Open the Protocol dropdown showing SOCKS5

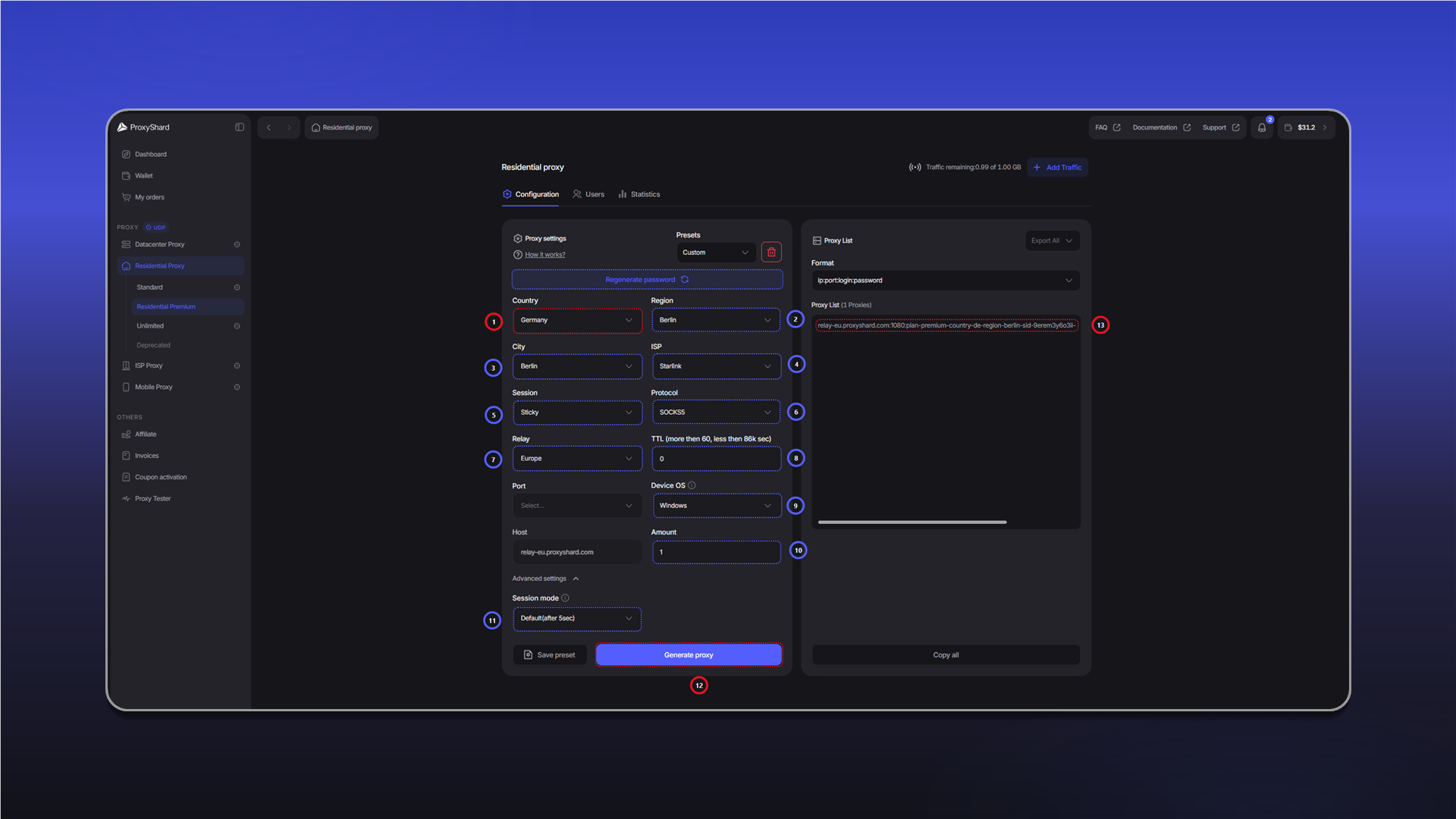point(716,413)
